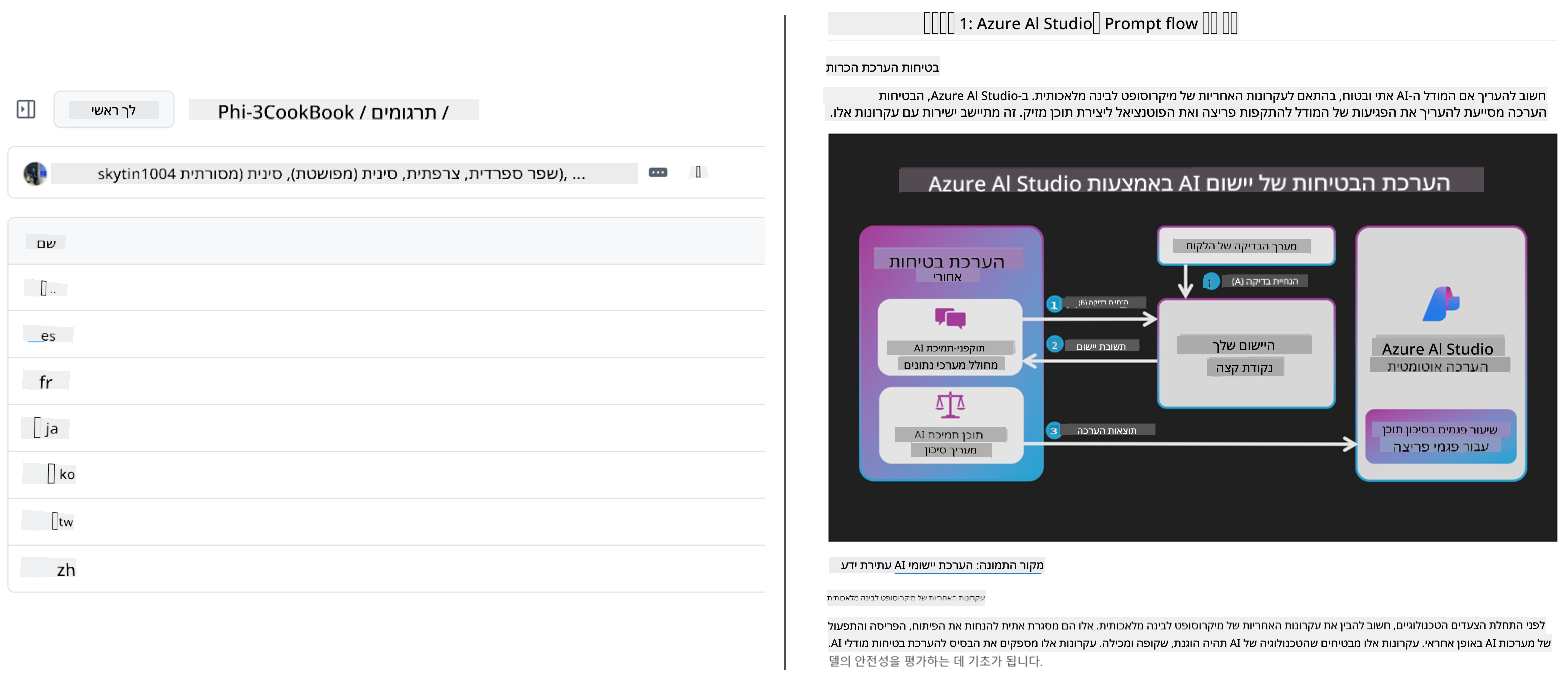Open the skytin1004 user avatar
1566x681 pixels.
pyautogui.click(x=36, y=173)
